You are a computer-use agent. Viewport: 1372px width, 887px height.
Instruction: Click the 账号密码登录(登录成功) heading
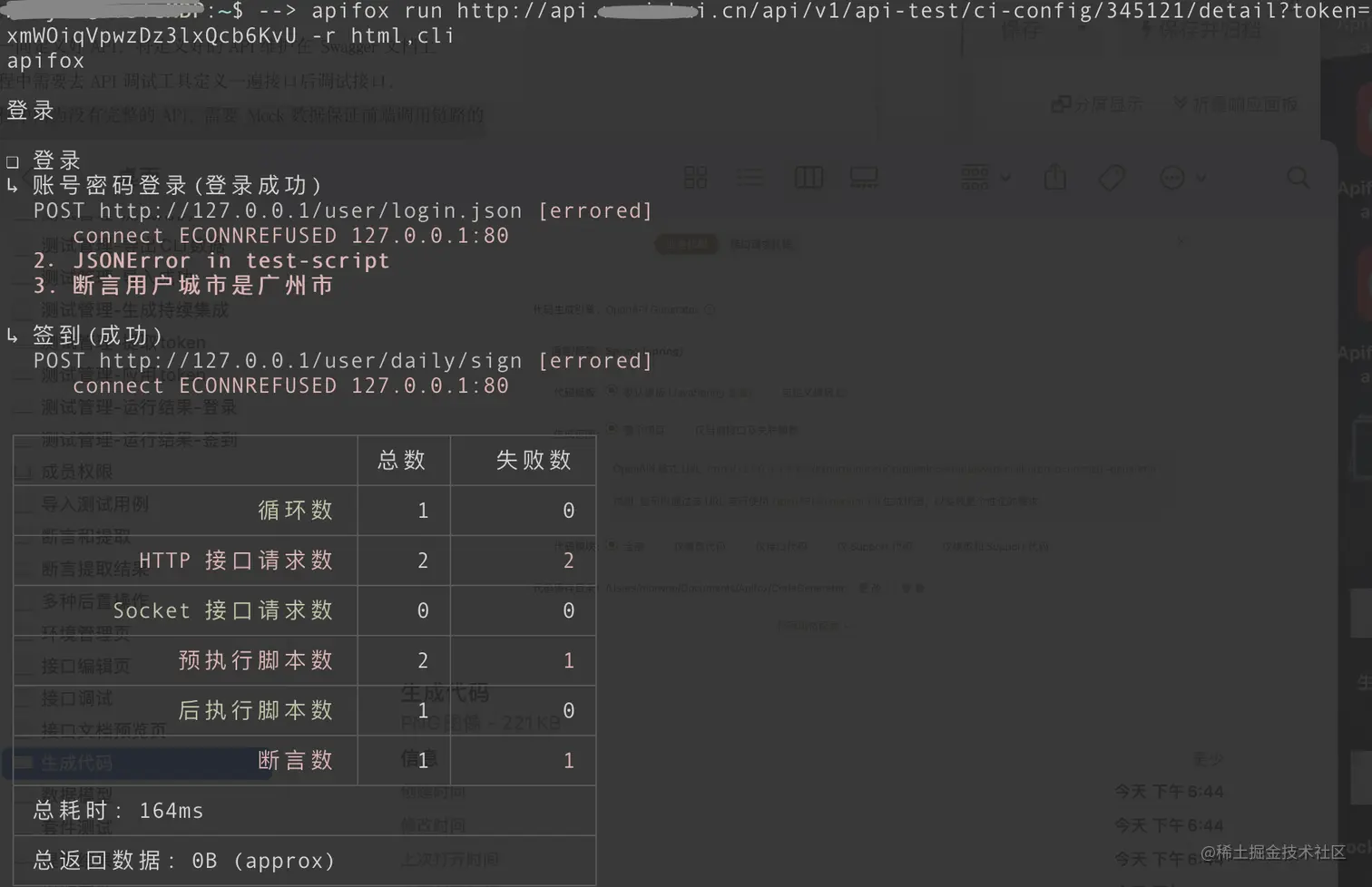178,185
